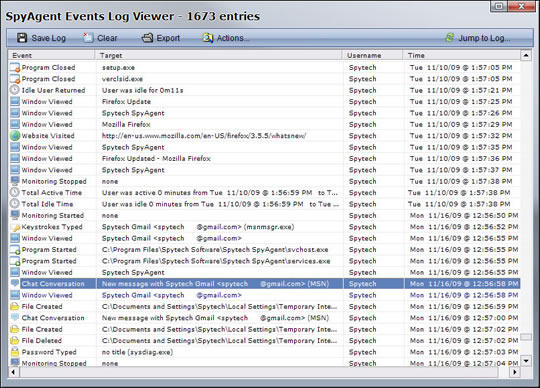
Task: Open the Actions menu
Action: point(226,38)
